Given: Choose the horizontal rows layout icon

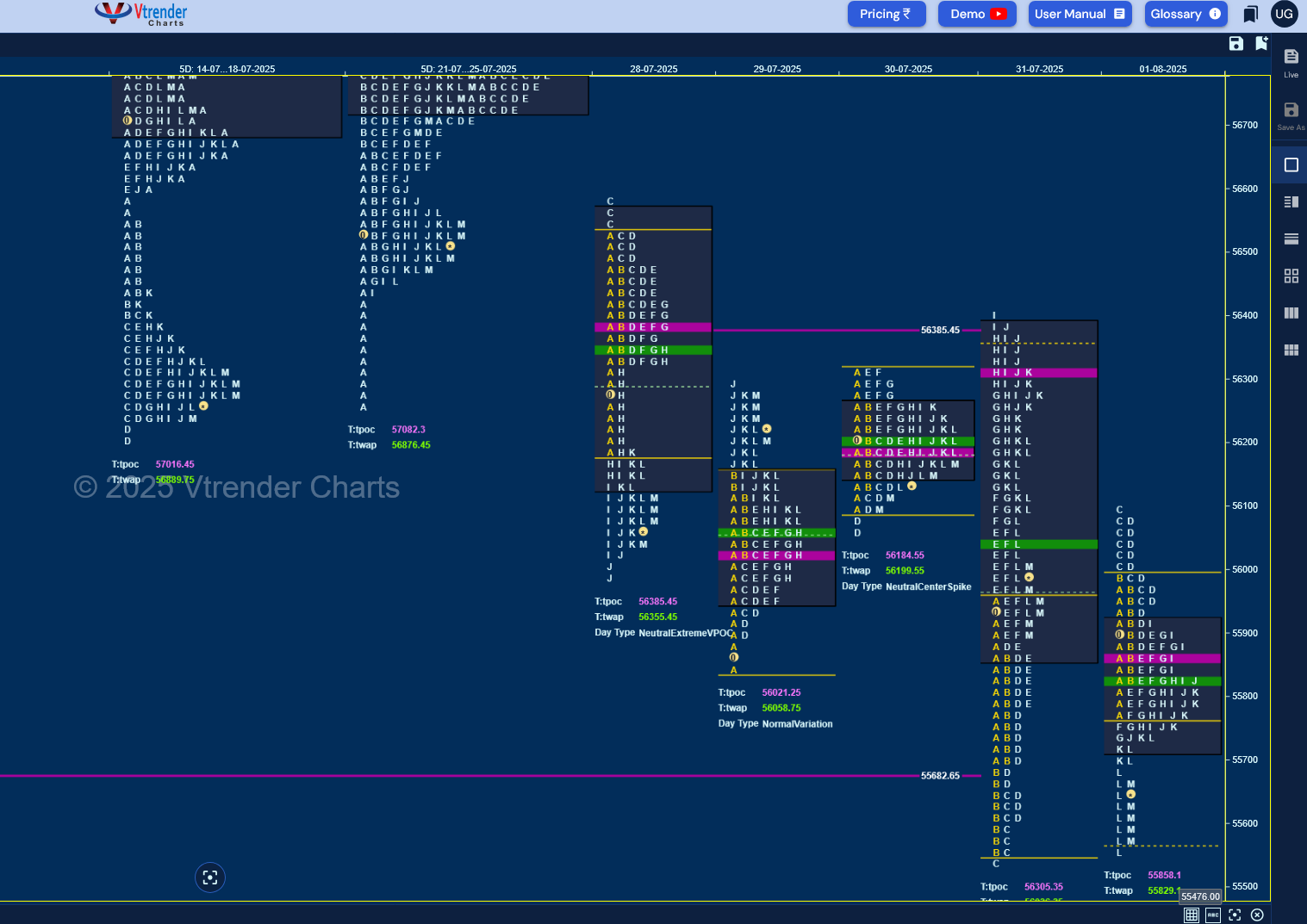Looking at the screenshot, I should pyautogui.click(x=1291, y=239).
